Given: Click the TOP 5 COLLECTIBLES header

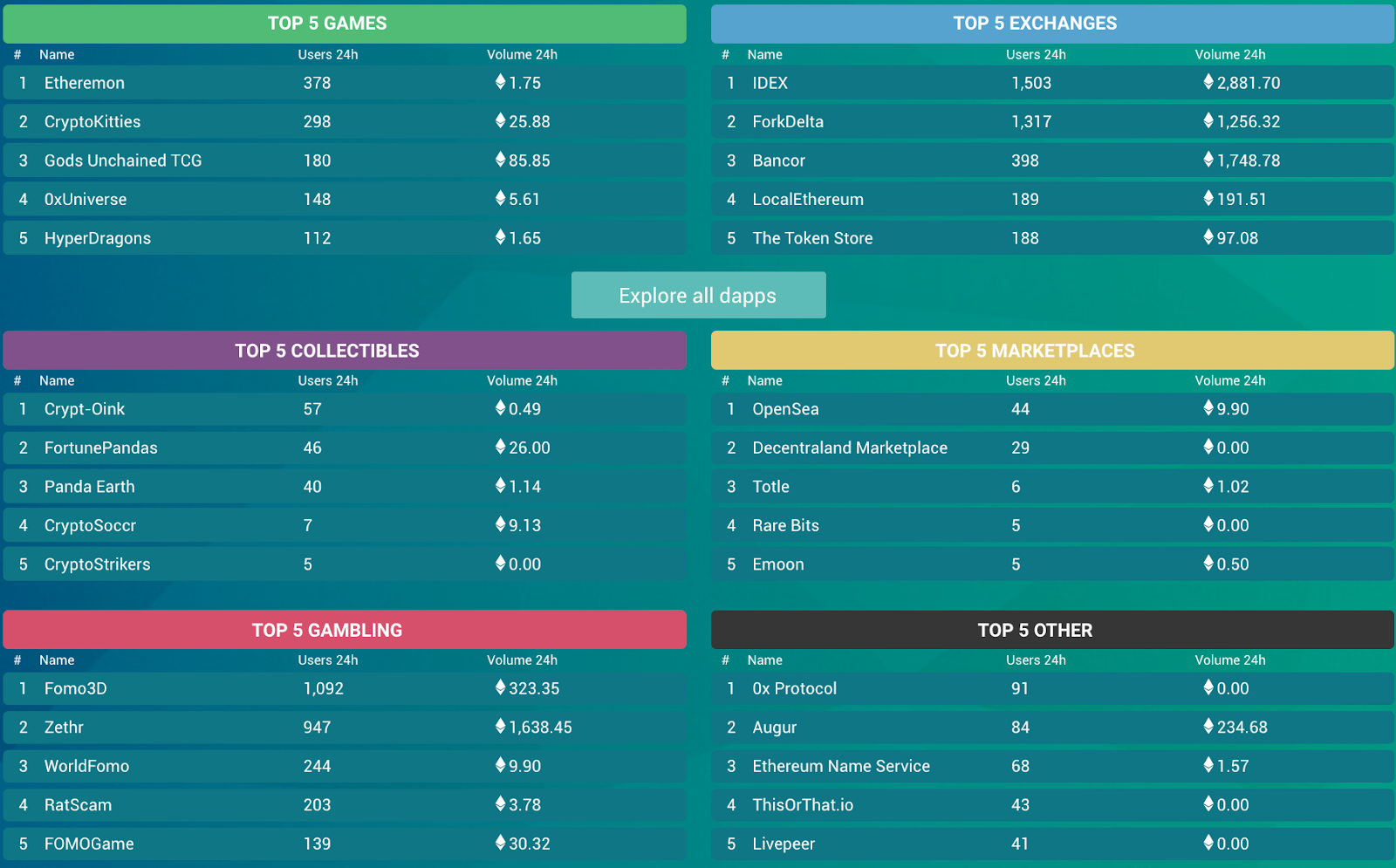Looking at the screenshot, I should coord(345,351).
